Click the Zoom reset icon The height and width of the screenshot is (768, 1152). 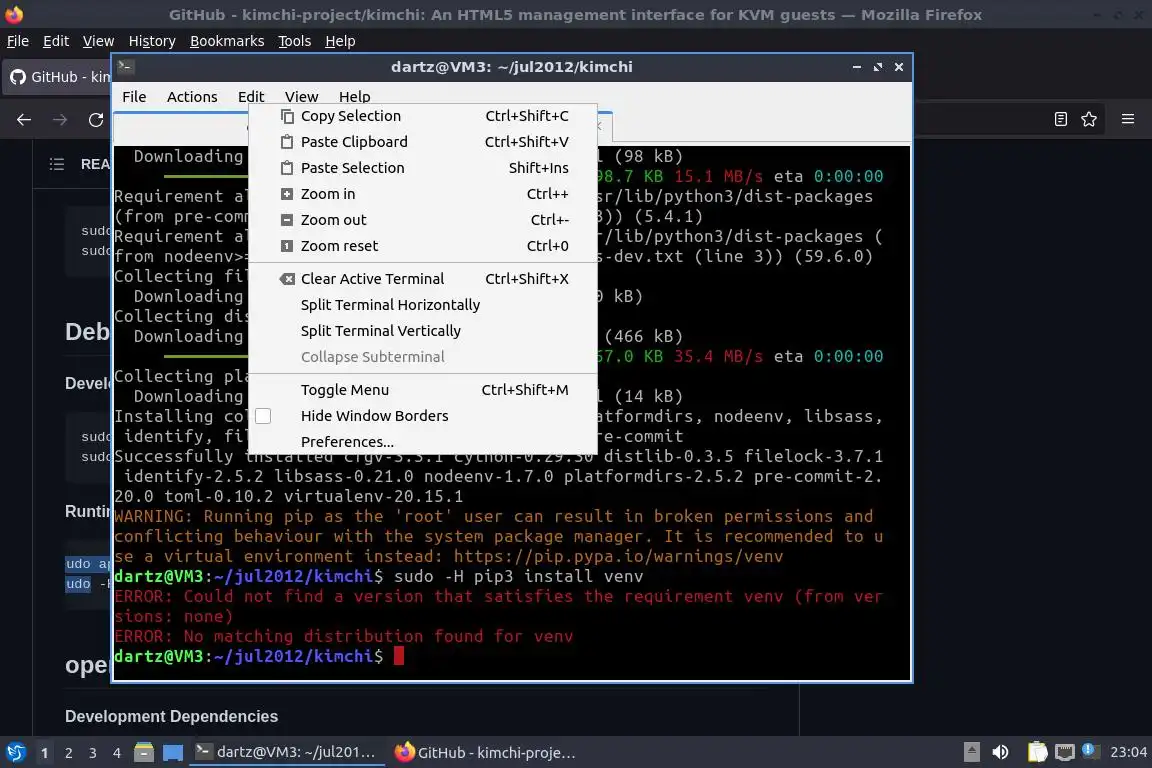click(287, 246)
